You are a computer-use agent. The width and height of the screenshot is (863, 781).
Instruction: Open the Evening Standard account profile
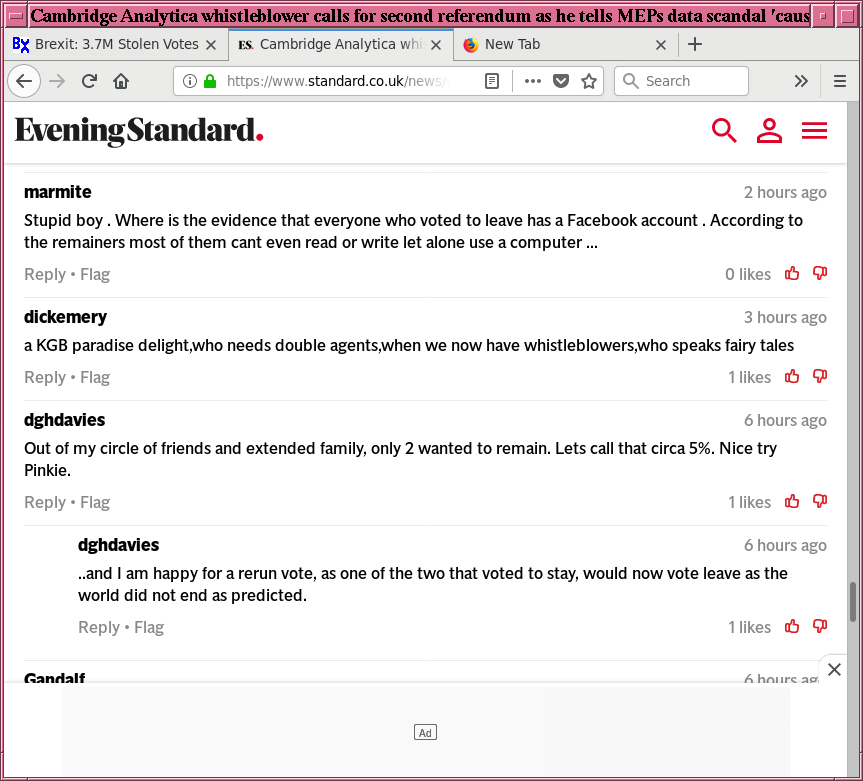pos(769,130)
